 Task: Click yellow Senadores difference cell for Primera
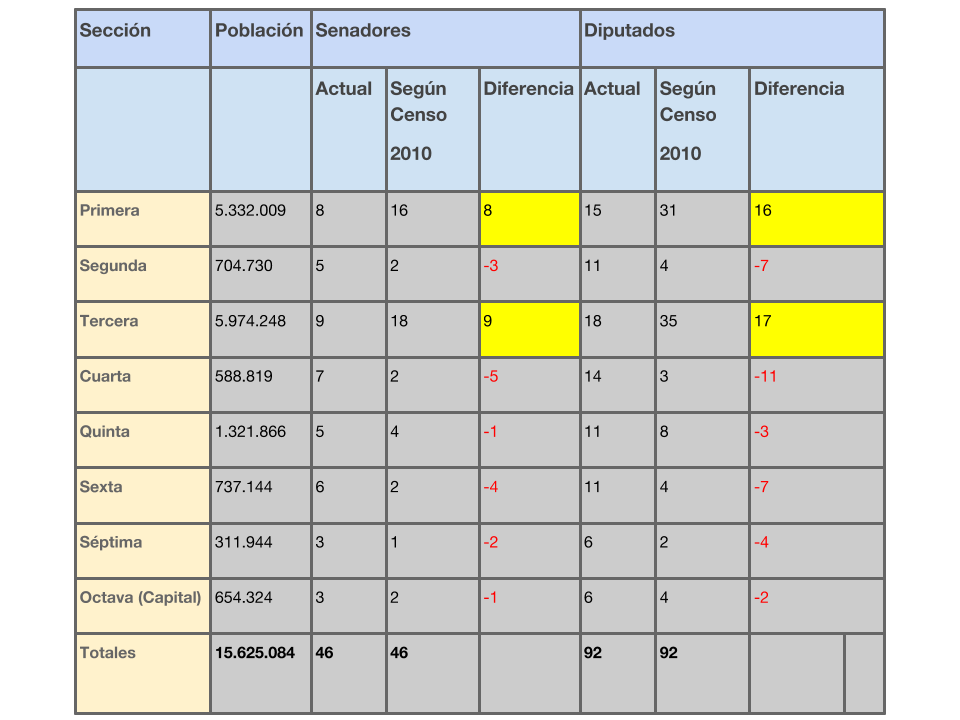tap(530, 219)
